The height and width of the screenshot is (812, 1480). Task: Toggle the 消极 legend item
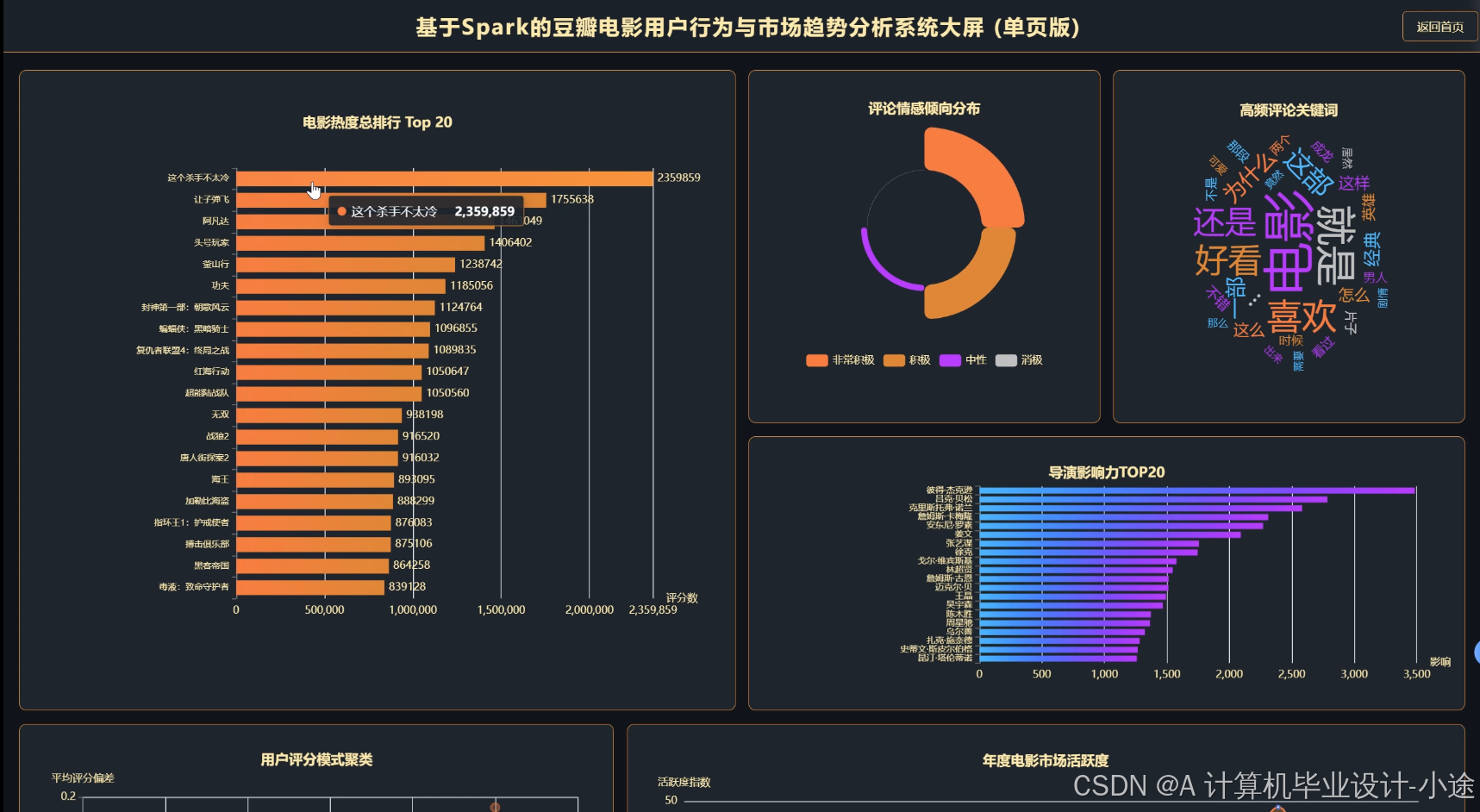1020,360
